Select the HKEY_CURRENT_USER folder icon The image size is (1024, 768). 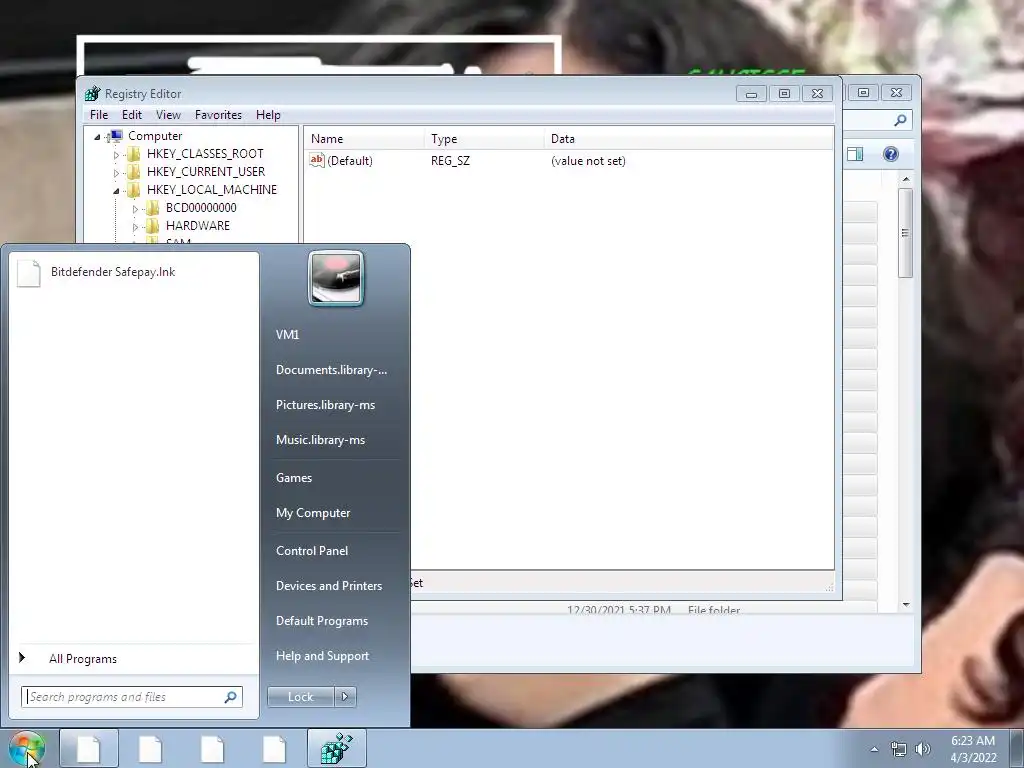(x=134, y=172)
